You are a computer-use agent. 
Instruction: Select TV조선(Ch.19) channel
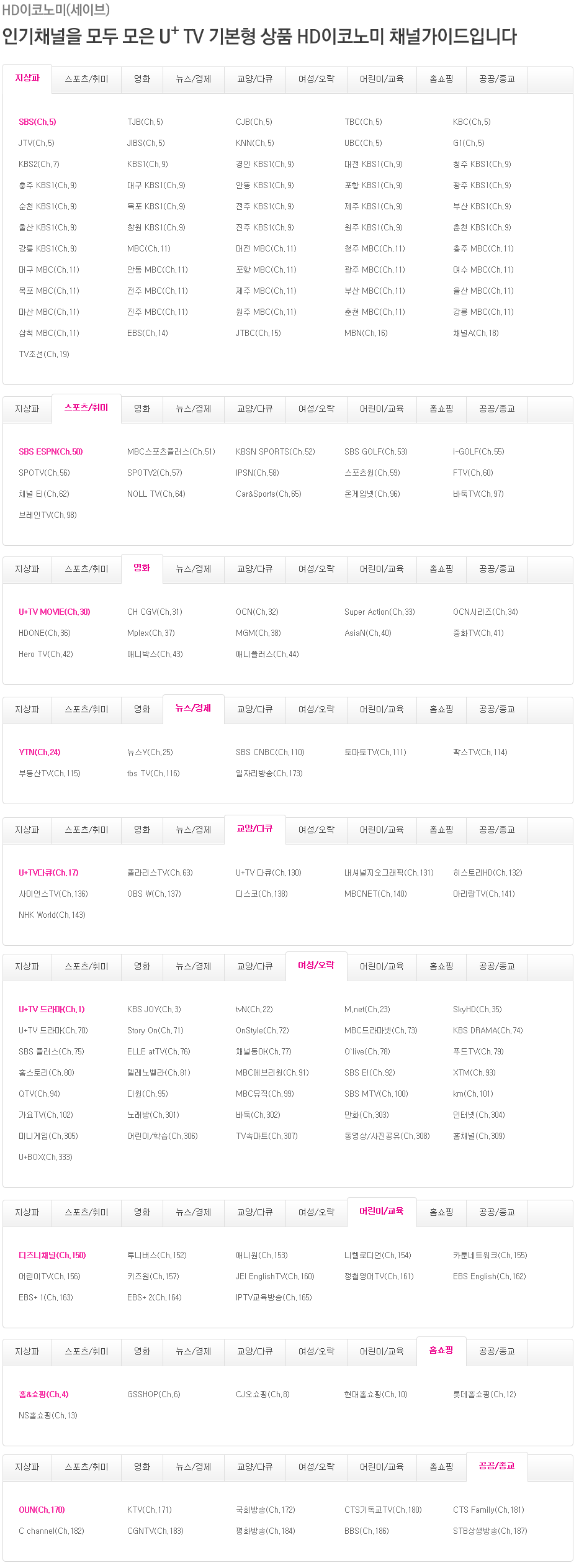point(44,355)
